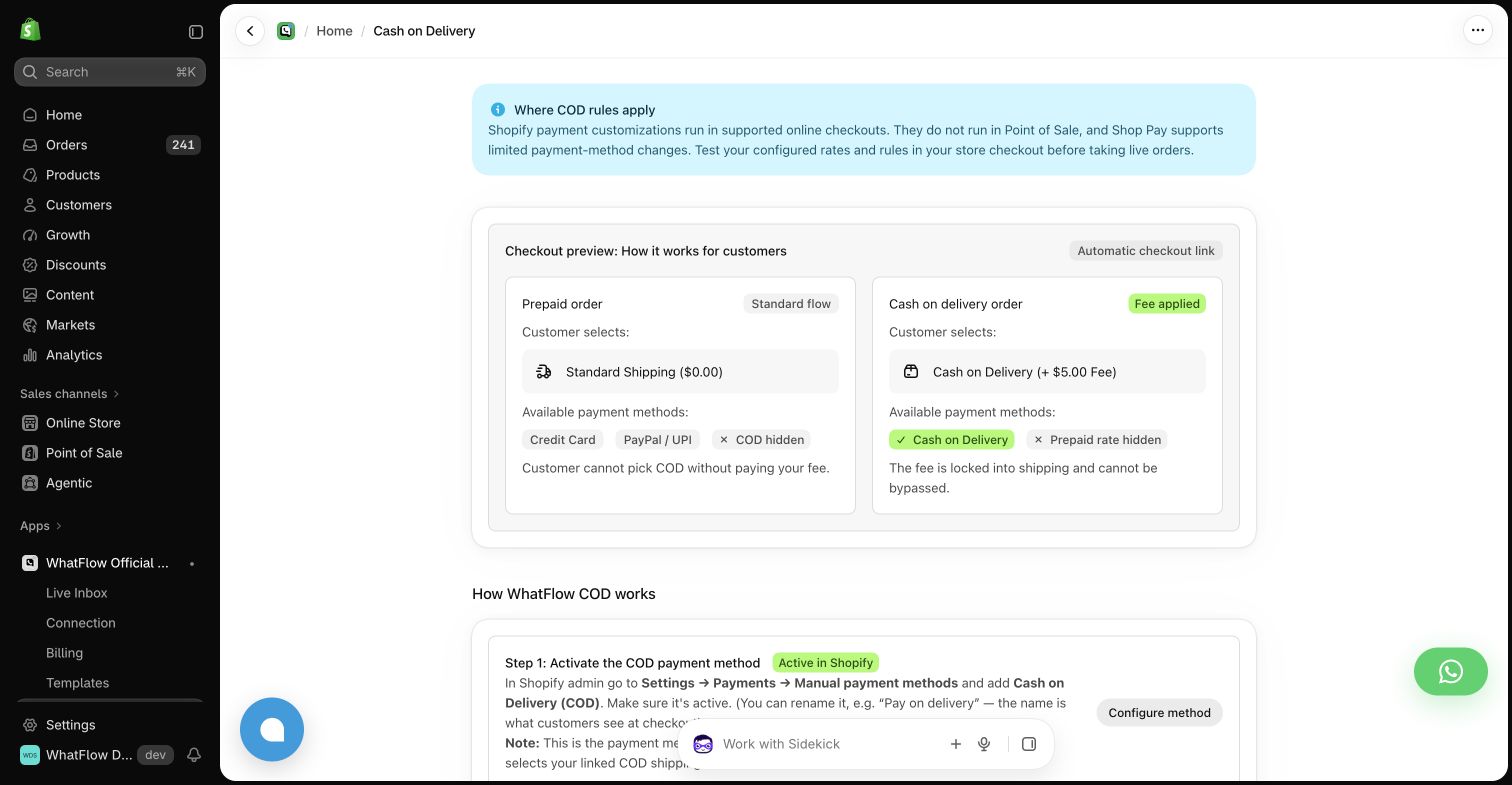Screen dimensions: 1512x785
Task: Click the WhatFlow app icon in breadcrumb
Action: click(x=286, y=31)
